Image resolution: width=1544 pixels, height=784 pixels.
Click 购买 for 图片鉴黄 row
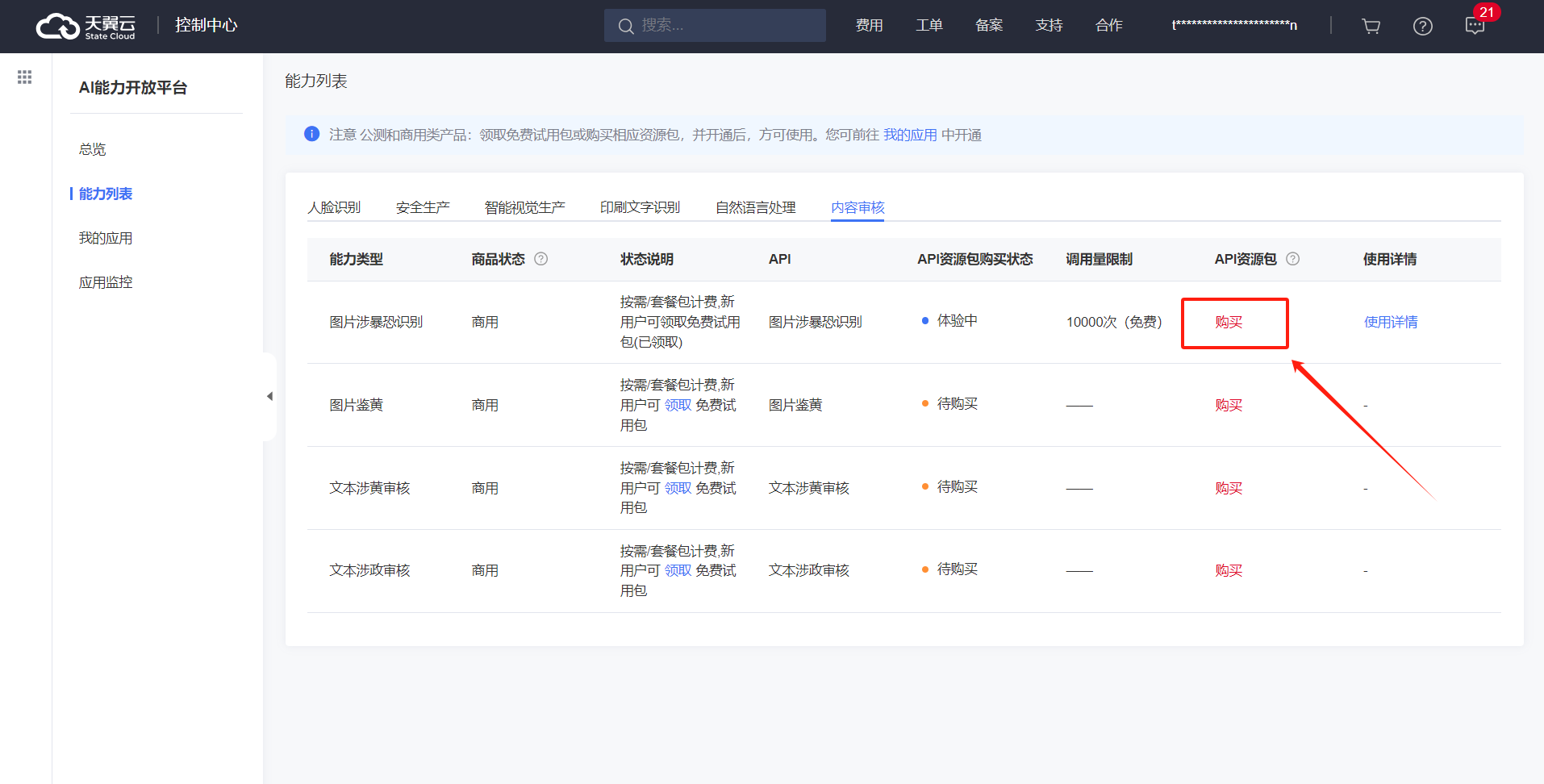click(x=1229, y=405)
